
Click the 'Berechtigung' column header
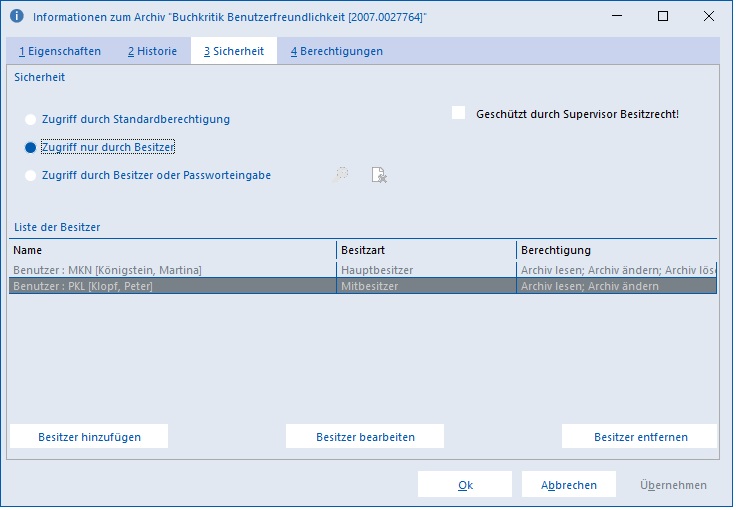pos(617,250)
